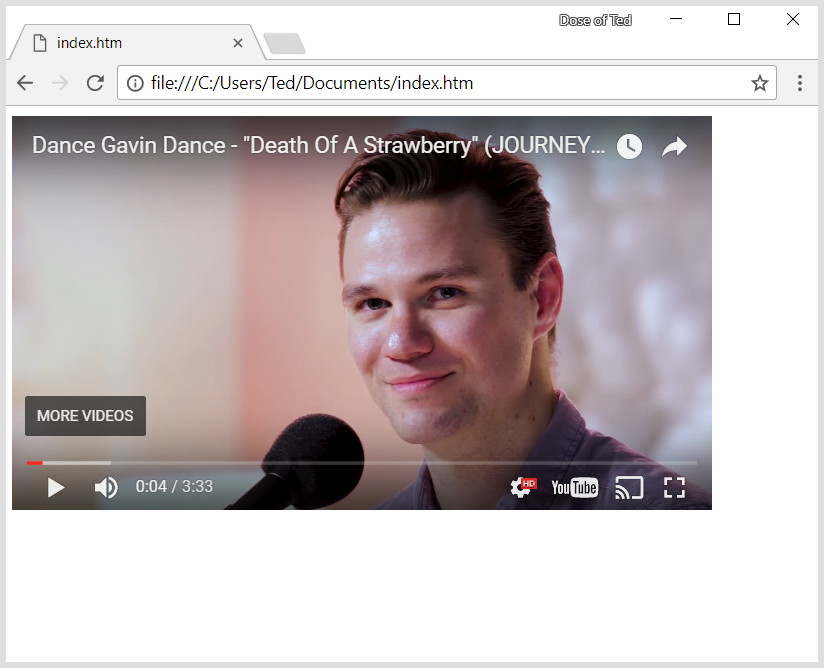Save video to Watch Later
Image resolution: width=824 pixels, height=668 pixels.
coord(629,146)
